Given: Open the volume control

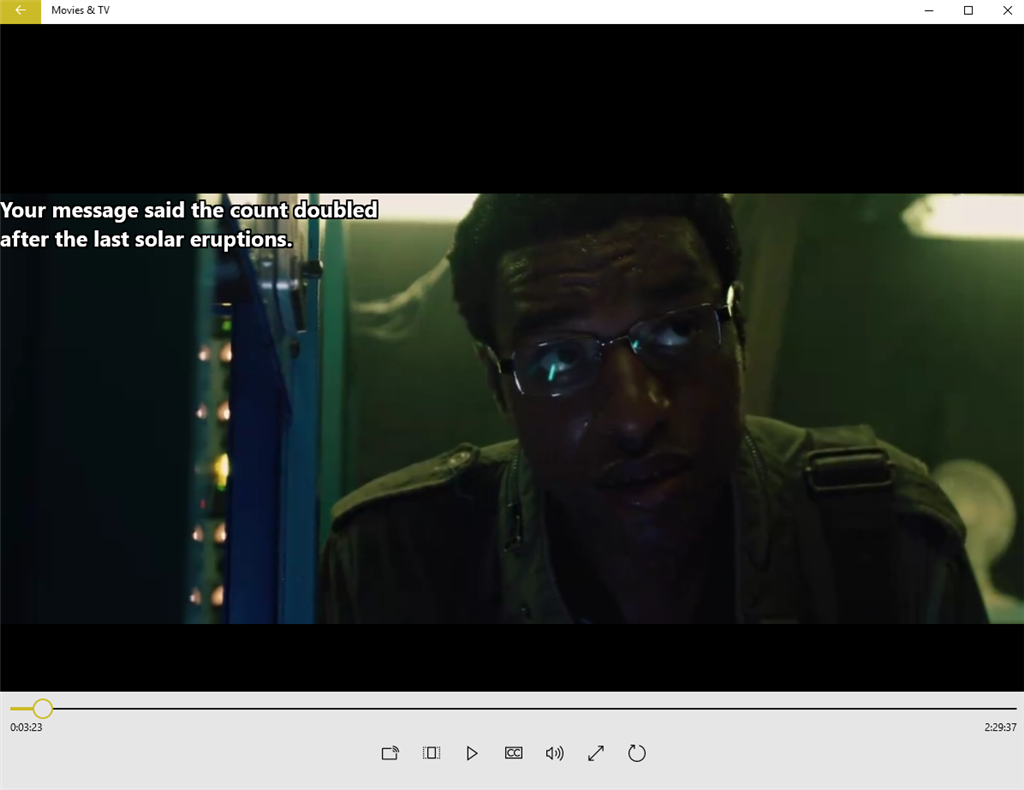Looking at the screenshot, I should (x=554, y=753).
